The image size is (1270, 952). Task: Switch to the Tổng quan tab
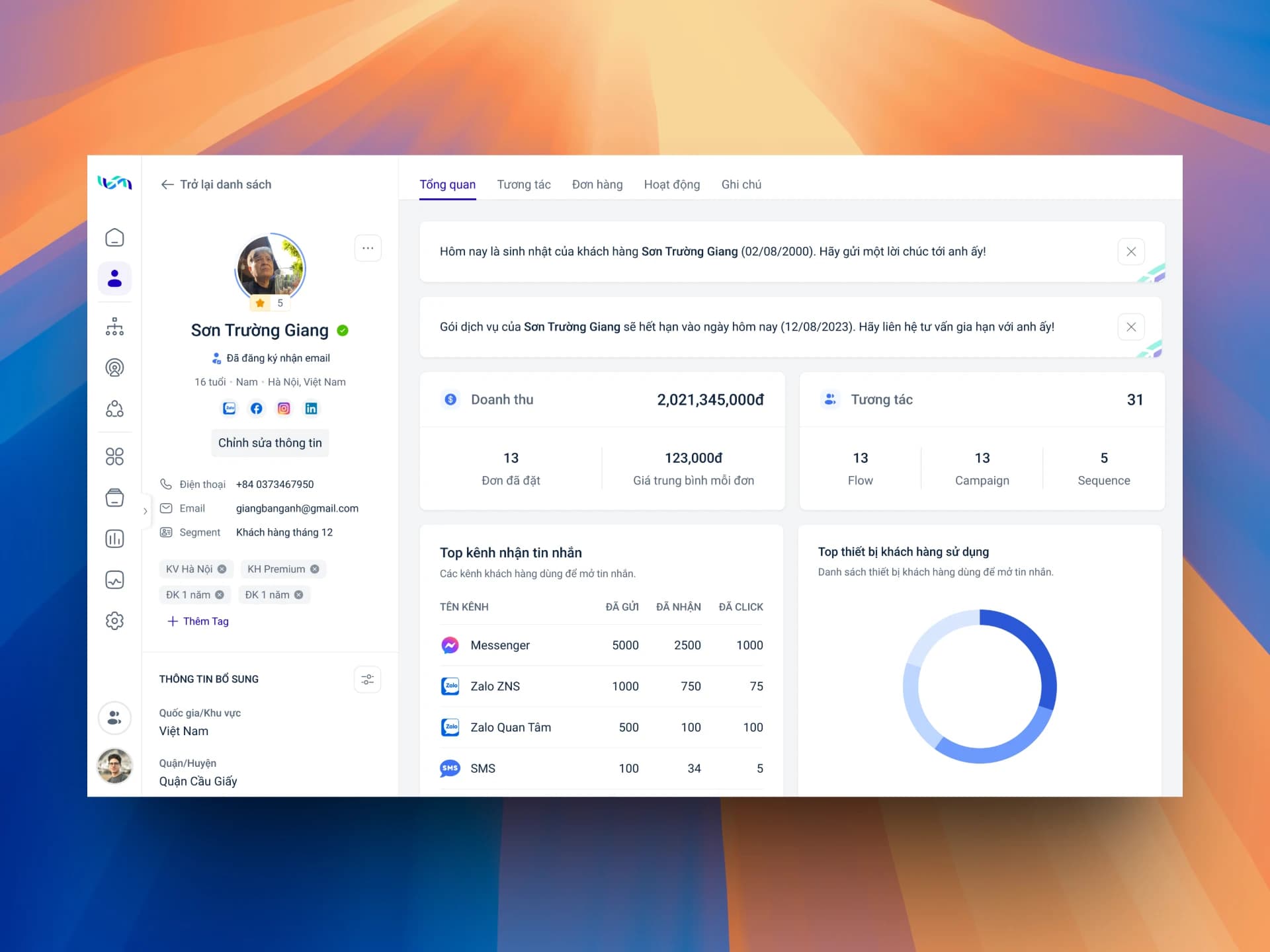point(448,184)
